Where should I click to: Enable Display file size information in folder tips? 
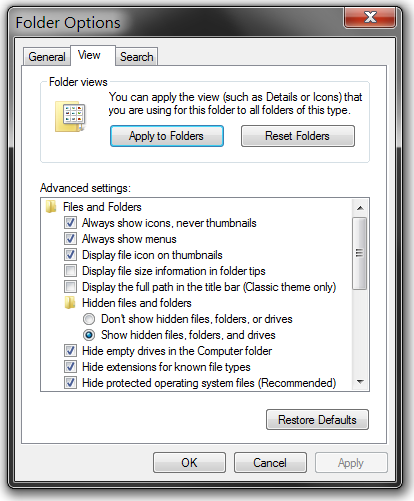pos(70,271)
